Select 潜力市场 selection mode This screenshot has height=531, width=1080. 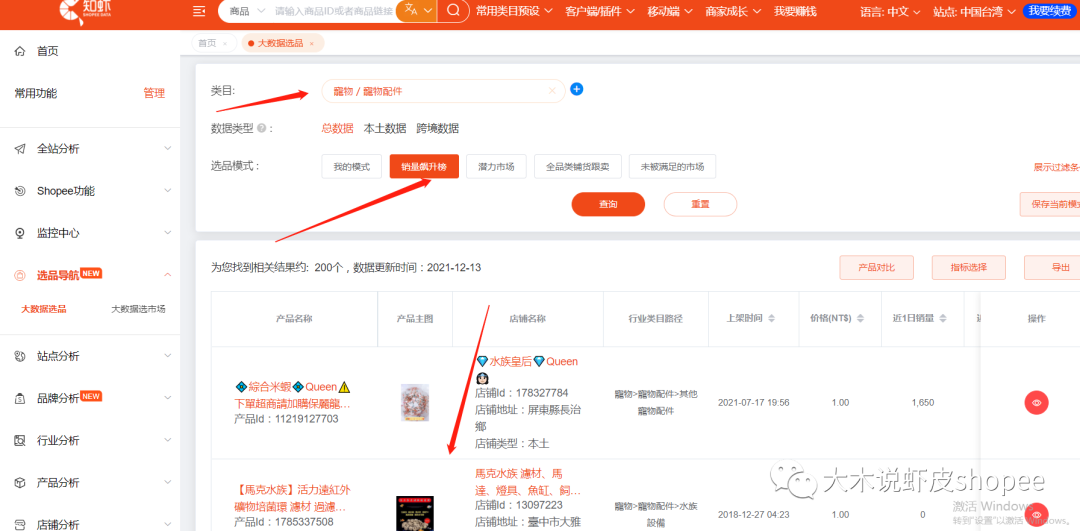click(496, 167)
